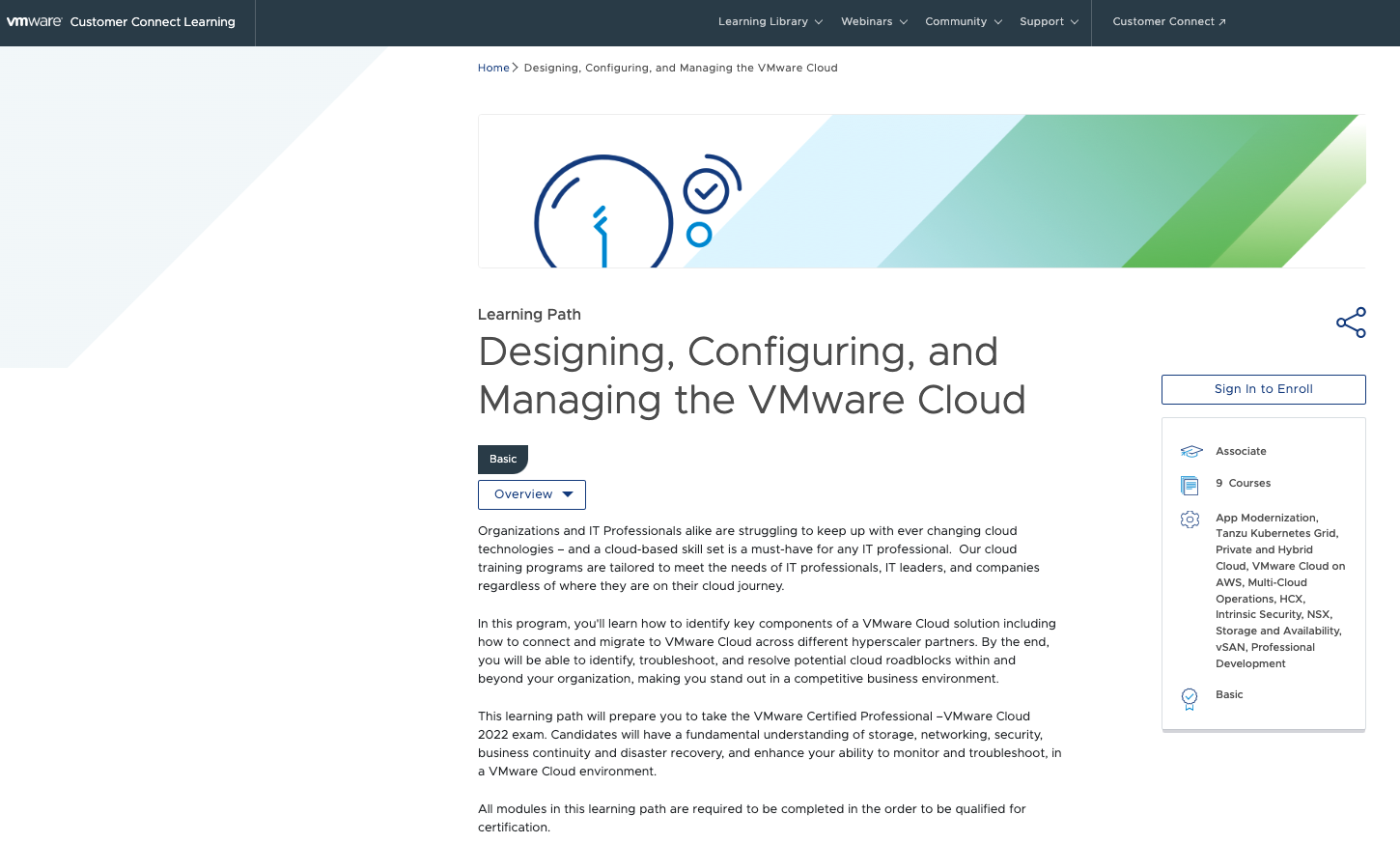
Task: Open the share options via the share icon
Action: point(1350,322)
